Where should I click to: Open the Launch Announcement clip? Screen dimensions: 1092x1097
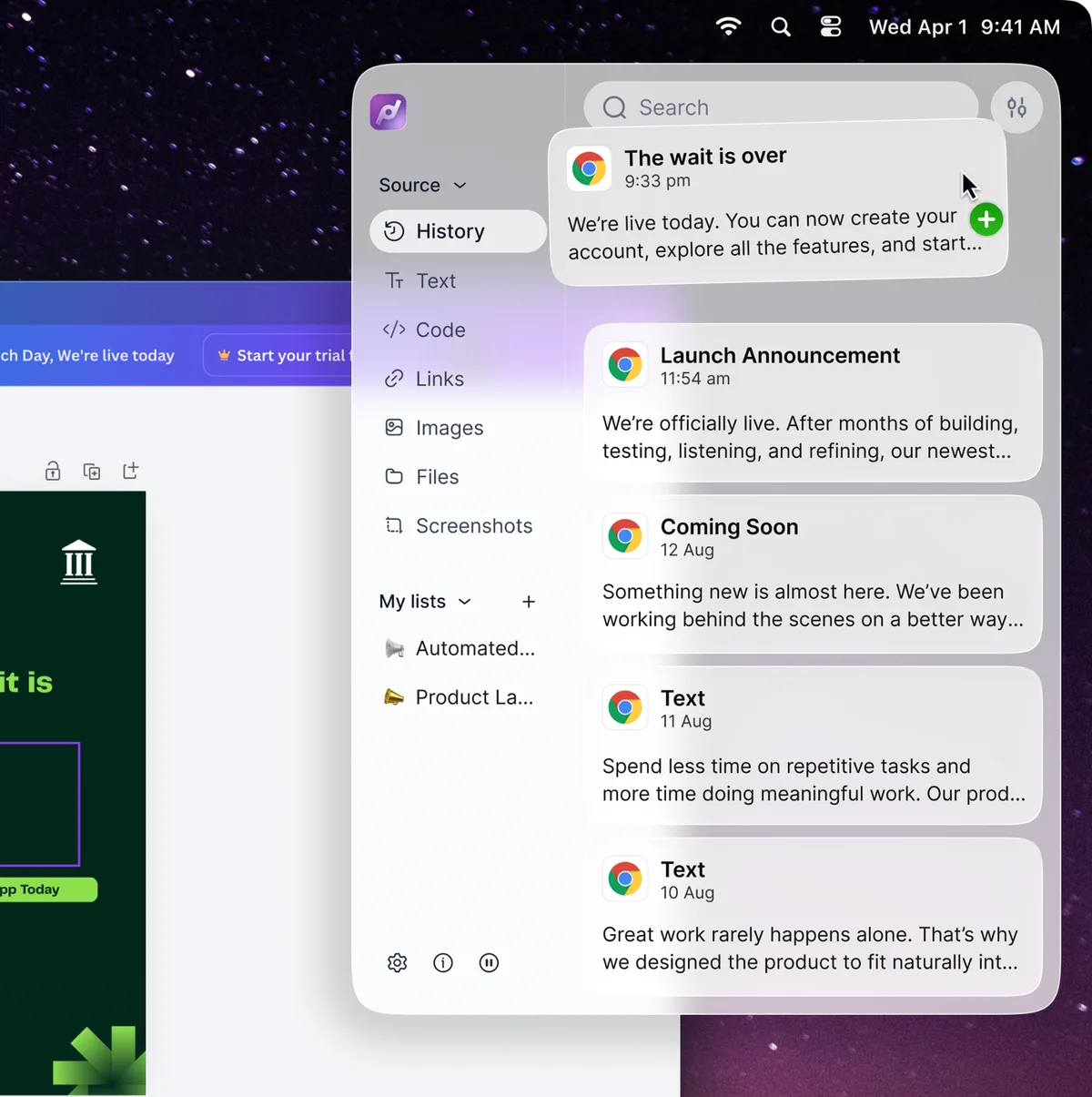click(x=814, y=402)
